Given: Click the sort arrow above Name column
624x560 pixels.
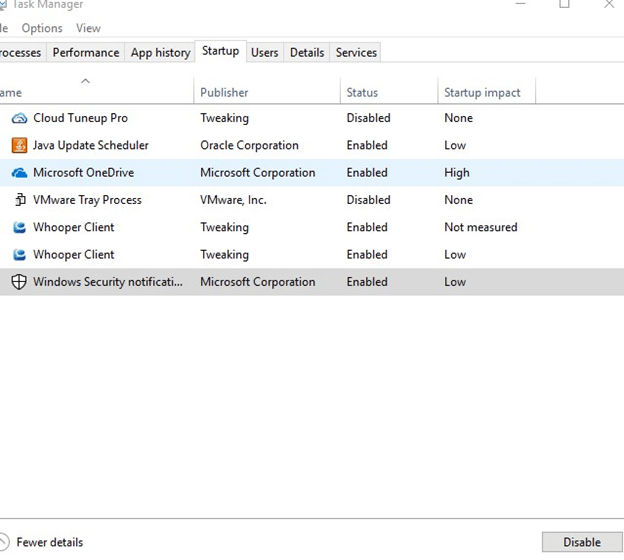Looking at the screenshot, I should pos(85,81).
